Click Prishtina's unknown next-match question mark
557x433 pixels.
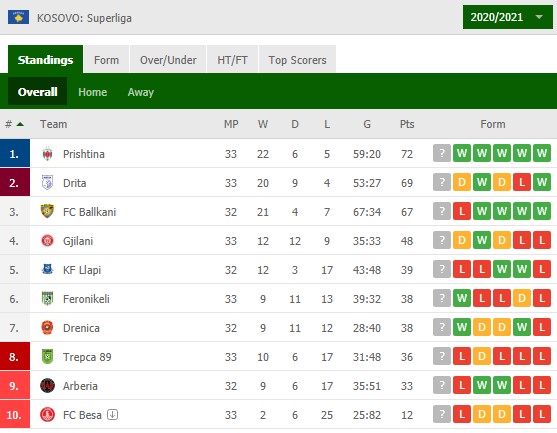(442, 153)
